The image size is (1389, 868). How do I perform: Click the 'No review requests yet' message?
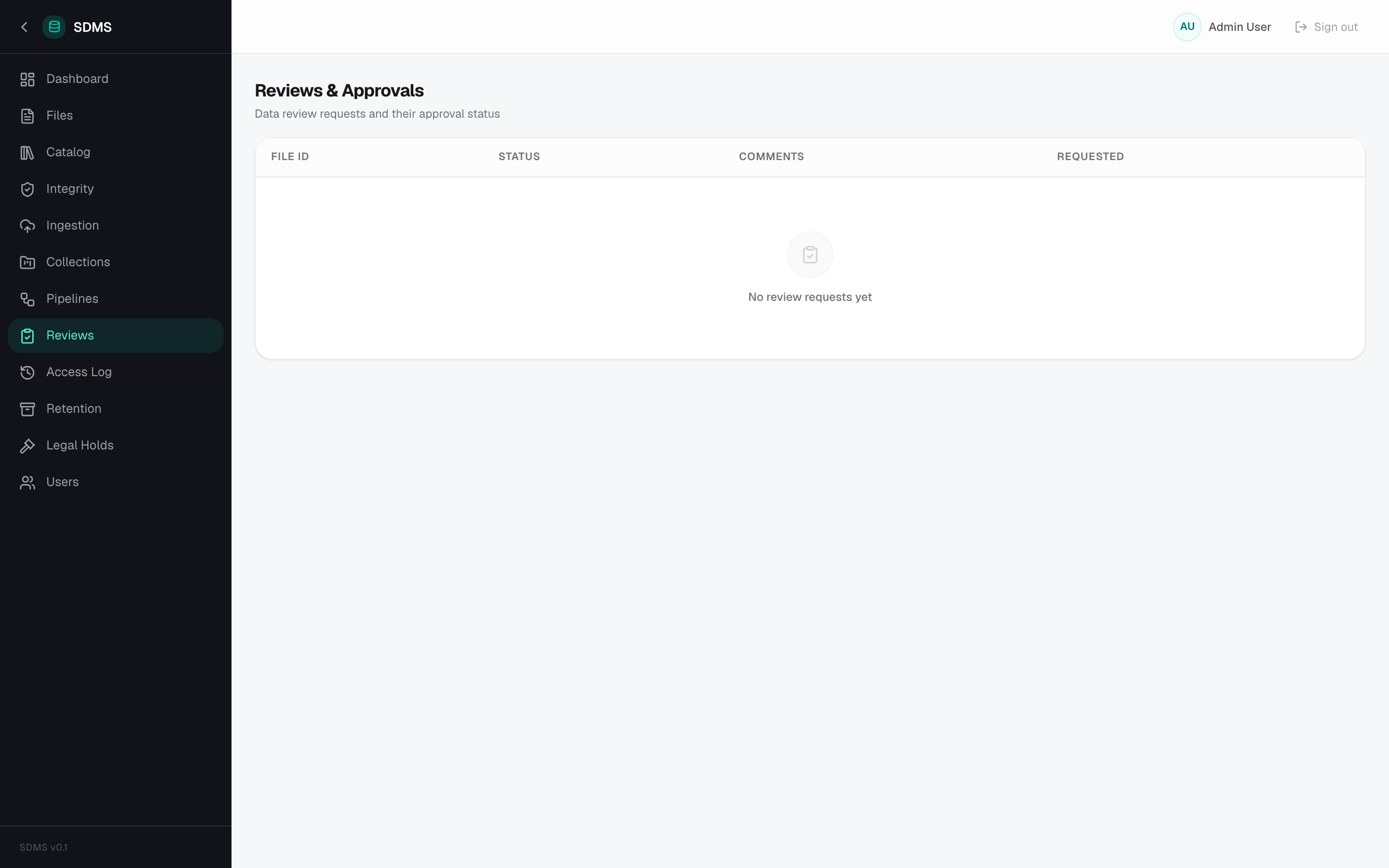(x=810, y=297)
